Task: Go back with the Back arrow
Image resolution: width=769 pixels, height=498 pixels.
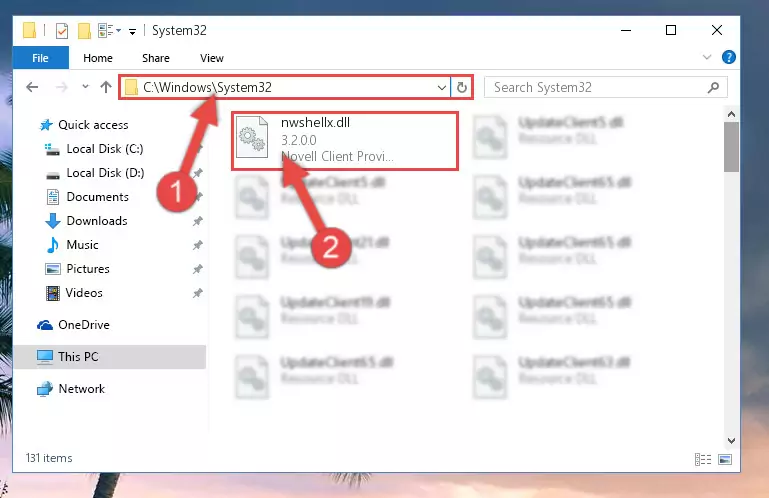Action: pyautogui.click(x=32, y=87)
